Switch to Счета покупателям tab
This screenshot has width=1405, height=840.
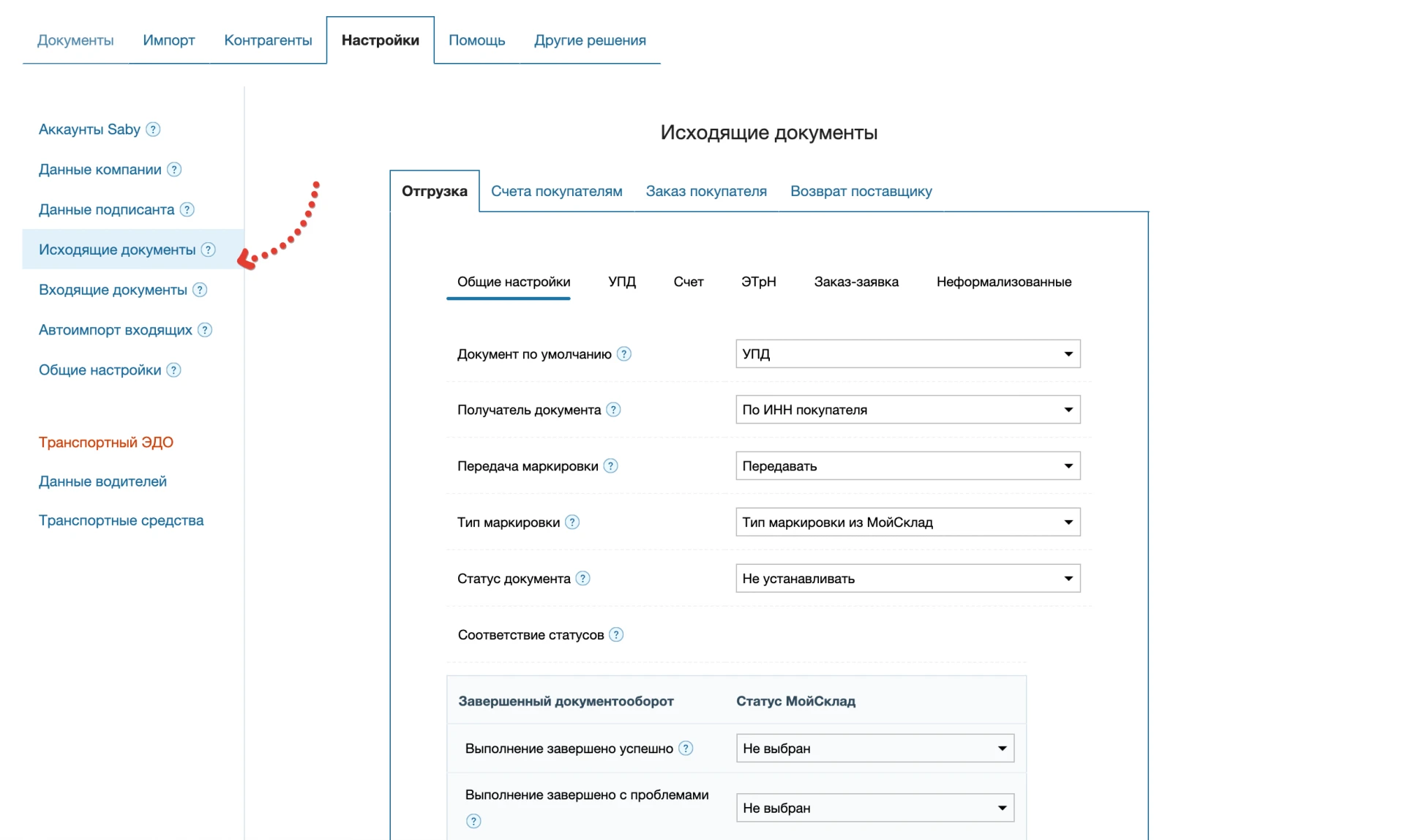point(556,192)
